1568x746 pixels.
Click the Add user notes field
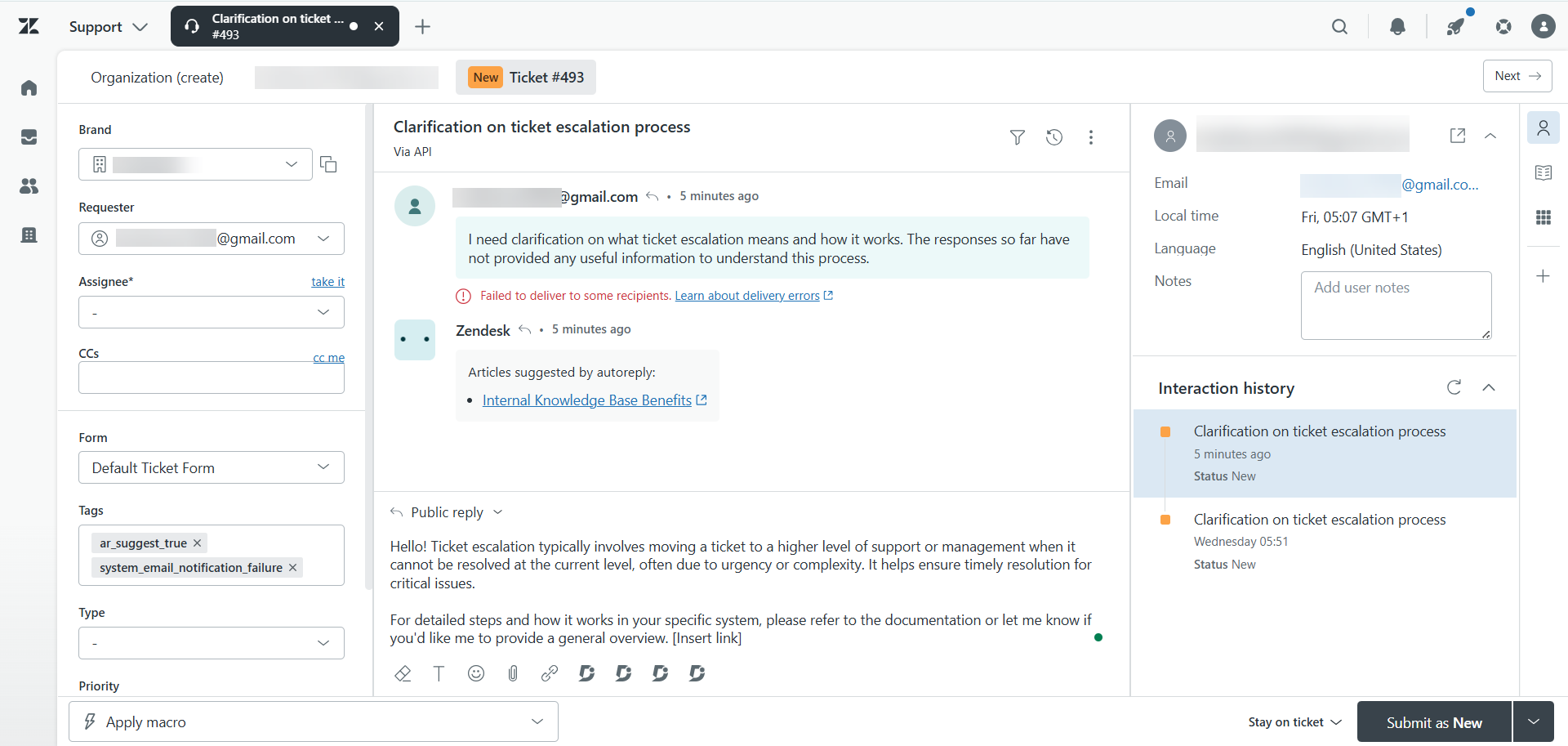pos(1396,306)
